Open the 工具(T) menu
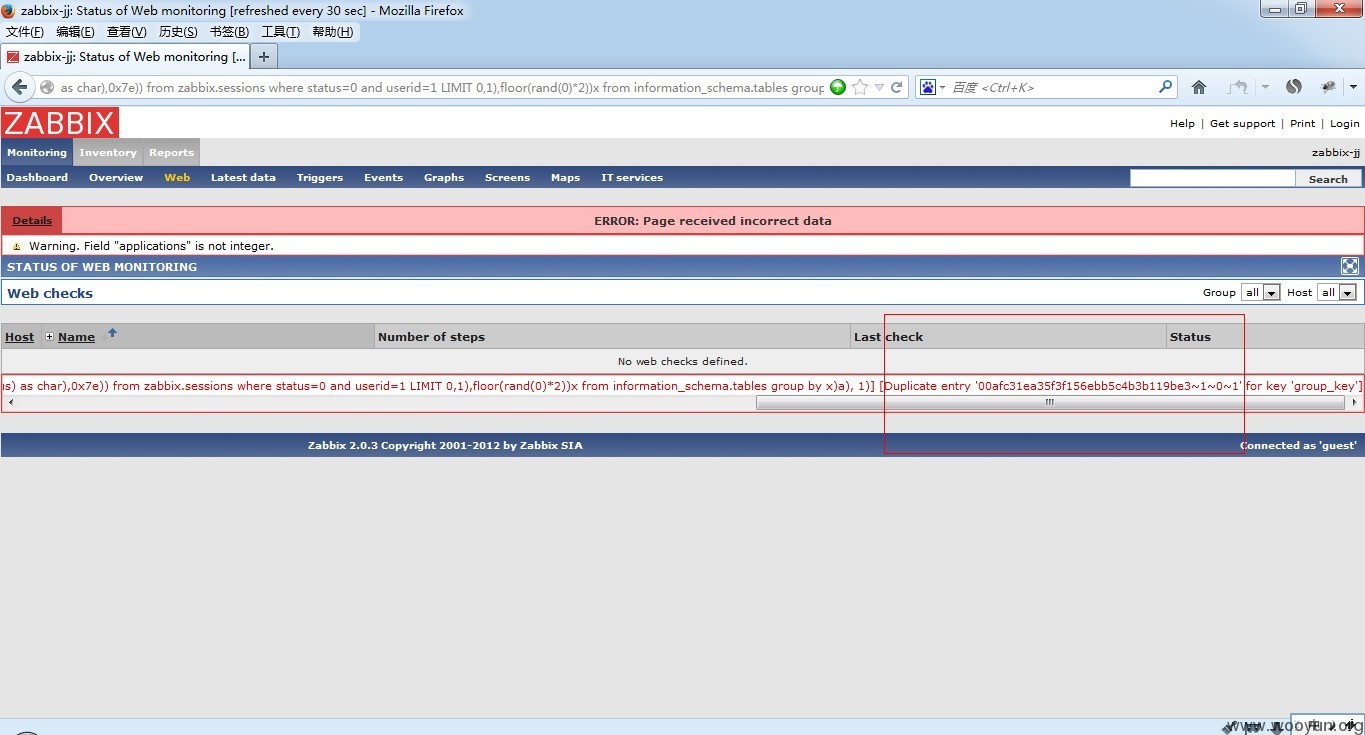This screenshot has width=1365, height=735. click(280, 32)
